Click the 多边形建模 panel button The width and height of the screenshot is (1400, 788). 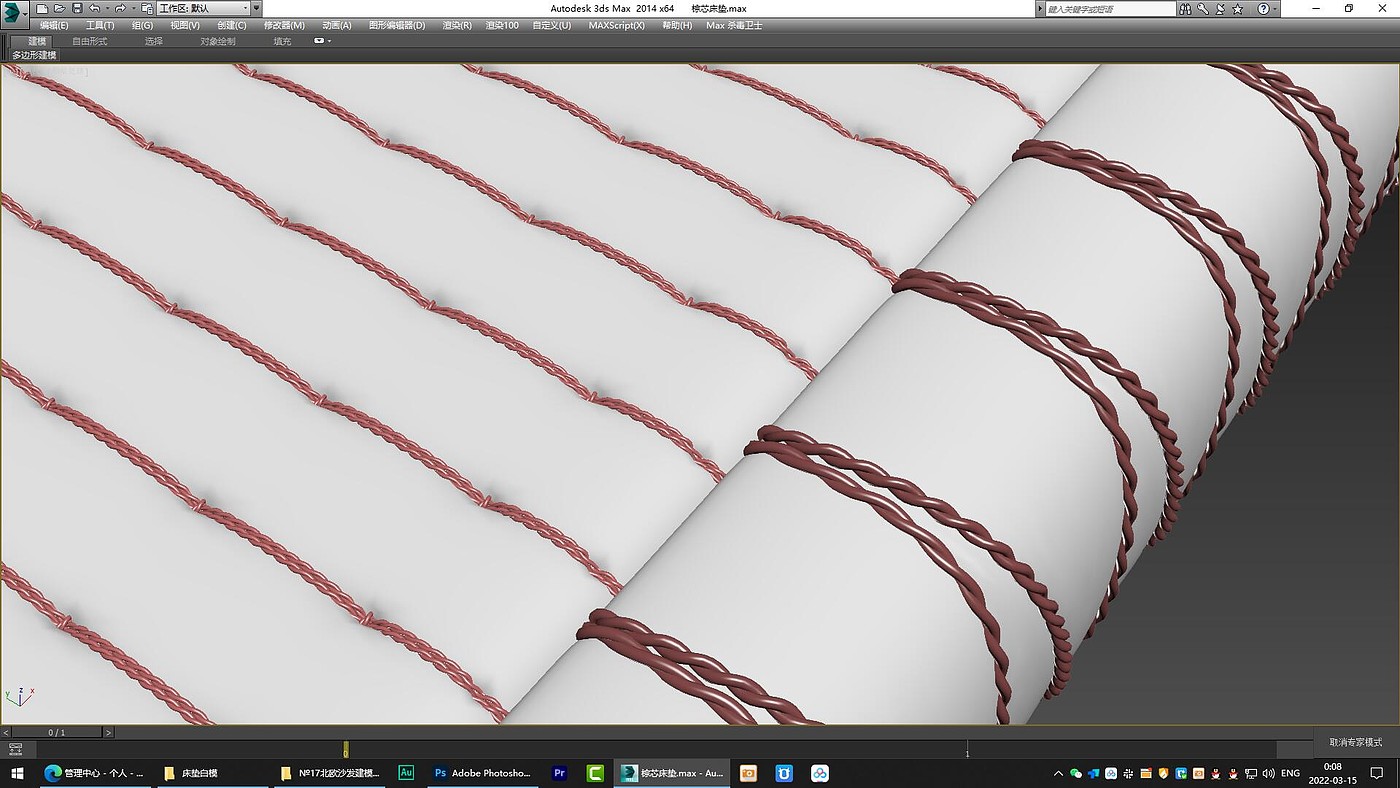coord(34,55)
